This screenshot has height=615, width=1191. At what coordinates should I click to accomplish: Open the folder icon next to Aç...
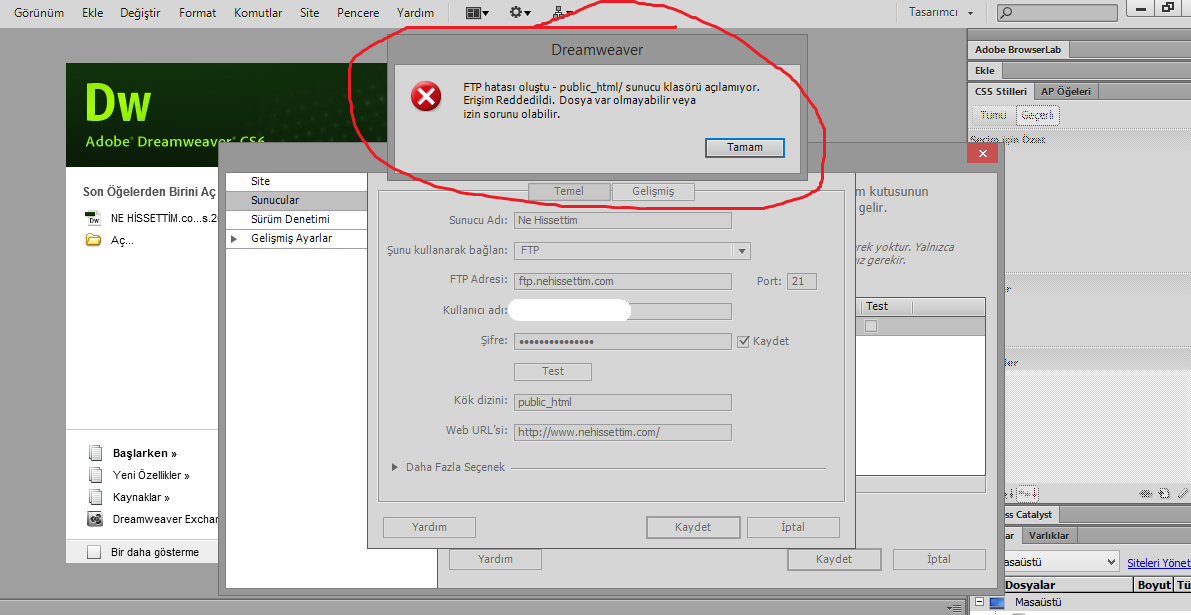(x=93, y=240)
